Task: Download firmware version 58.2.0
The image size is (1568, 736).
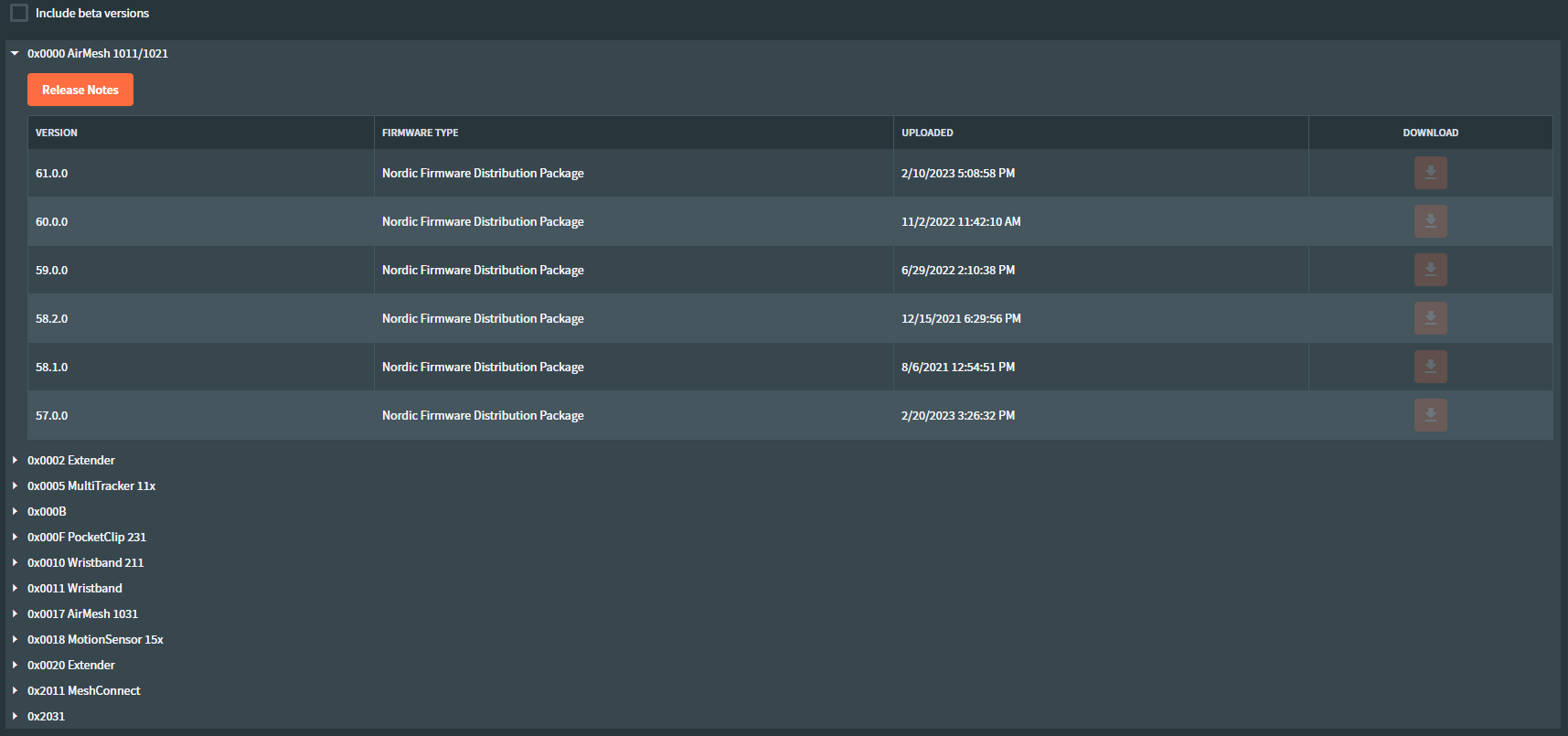Action: (1430, 318)
